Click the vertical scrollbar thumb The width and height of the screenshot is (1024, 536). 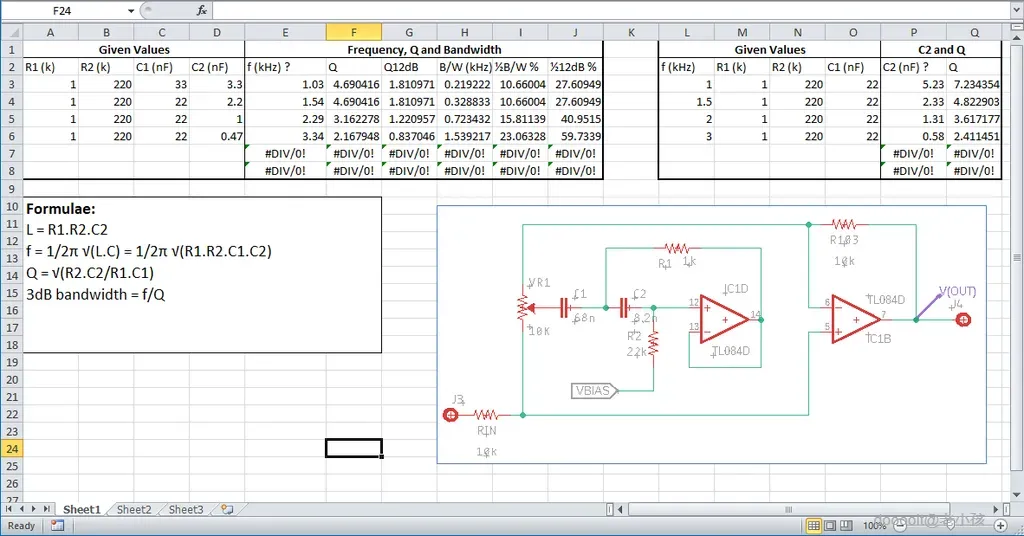tap(1016, 257)
